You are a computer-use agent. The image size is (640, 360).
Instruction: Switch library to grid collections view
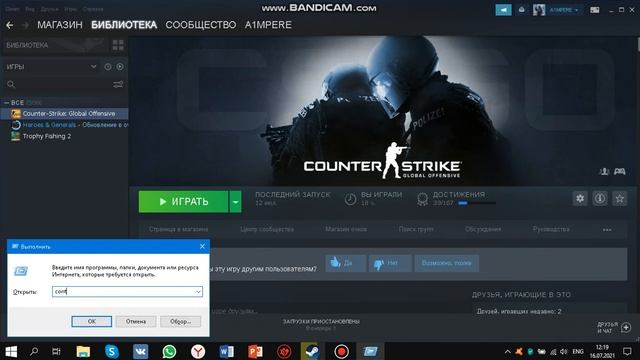point(118,45)
